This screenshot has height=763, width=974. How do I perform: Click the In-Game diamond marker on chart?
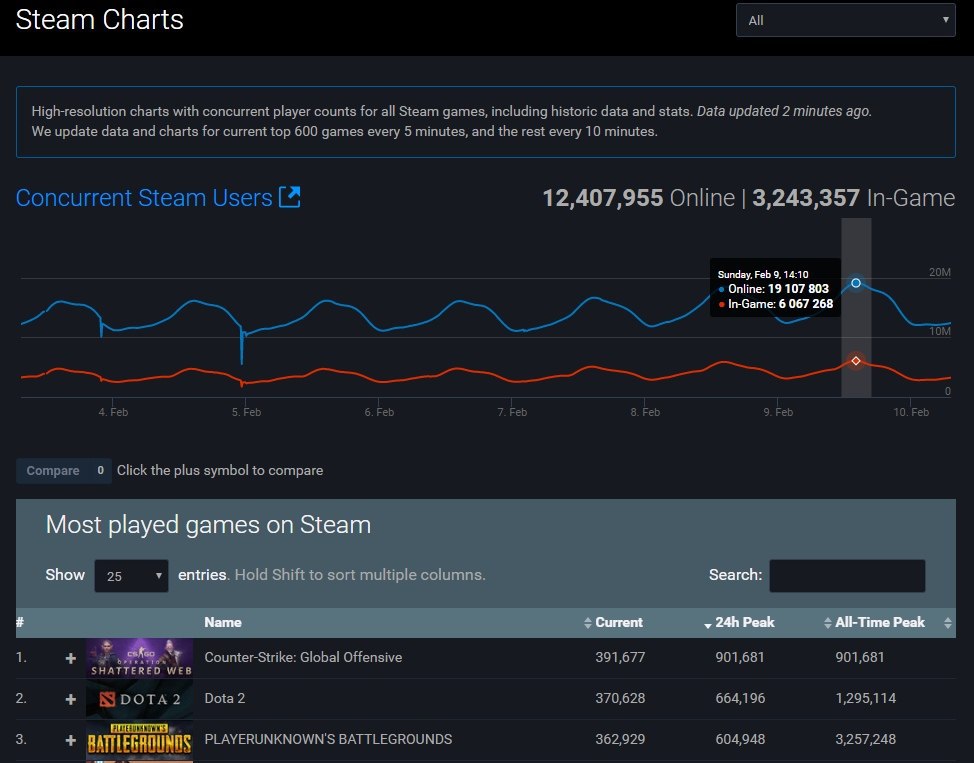[856, 360]
